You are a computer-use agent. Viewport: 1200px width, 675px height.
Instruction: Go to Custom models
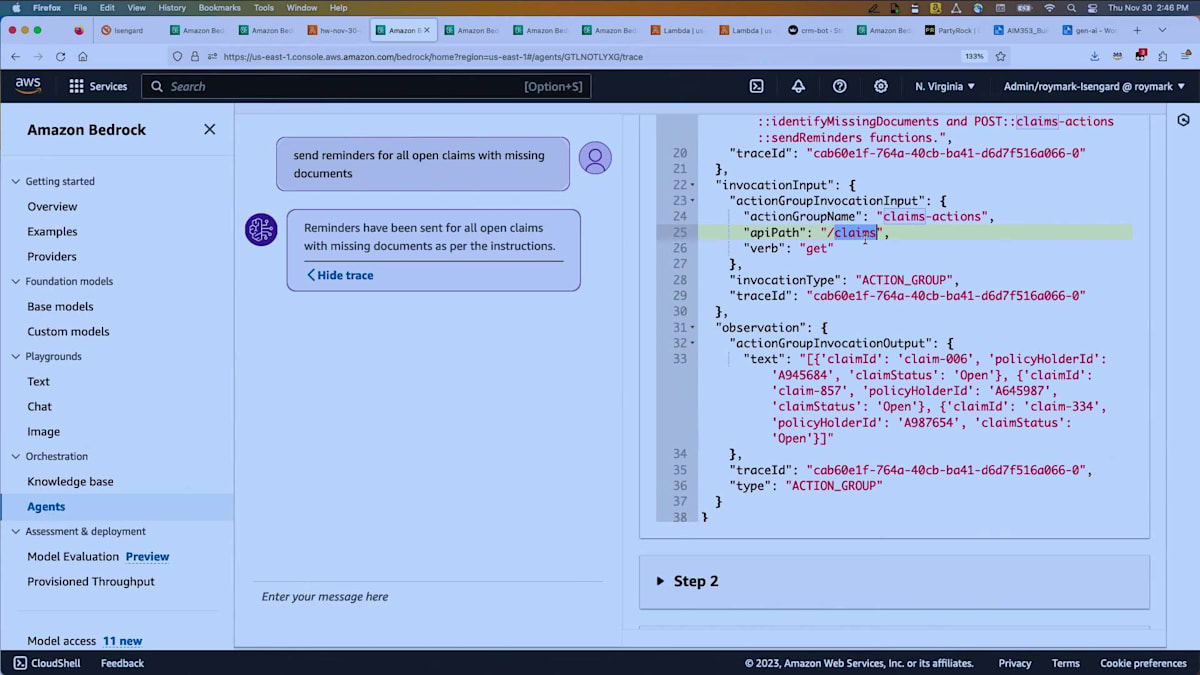[x=68, y=331]
